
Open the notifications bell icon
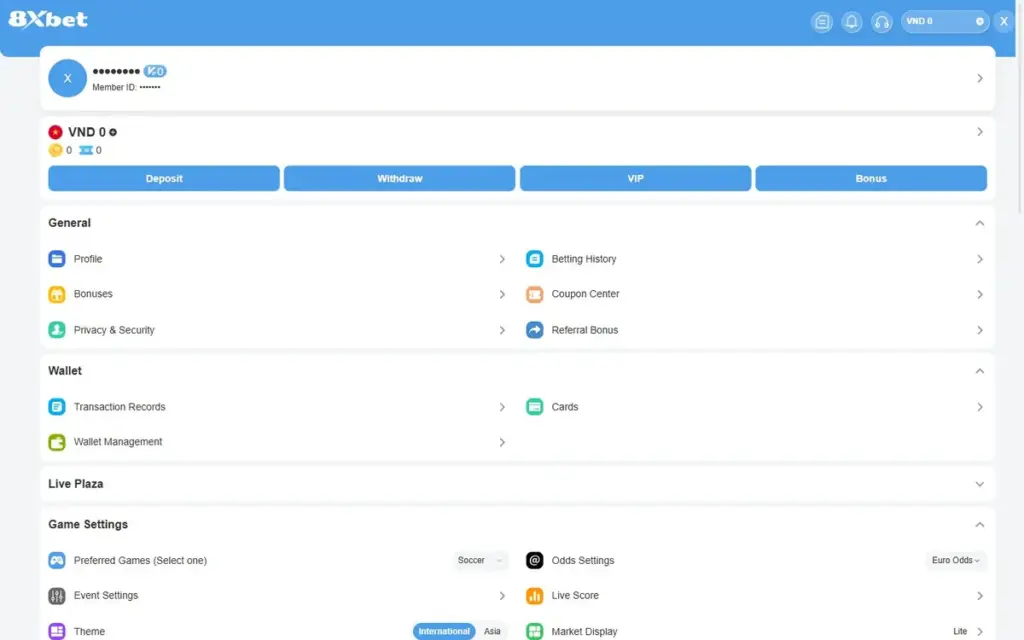click(x=852, y=22)
